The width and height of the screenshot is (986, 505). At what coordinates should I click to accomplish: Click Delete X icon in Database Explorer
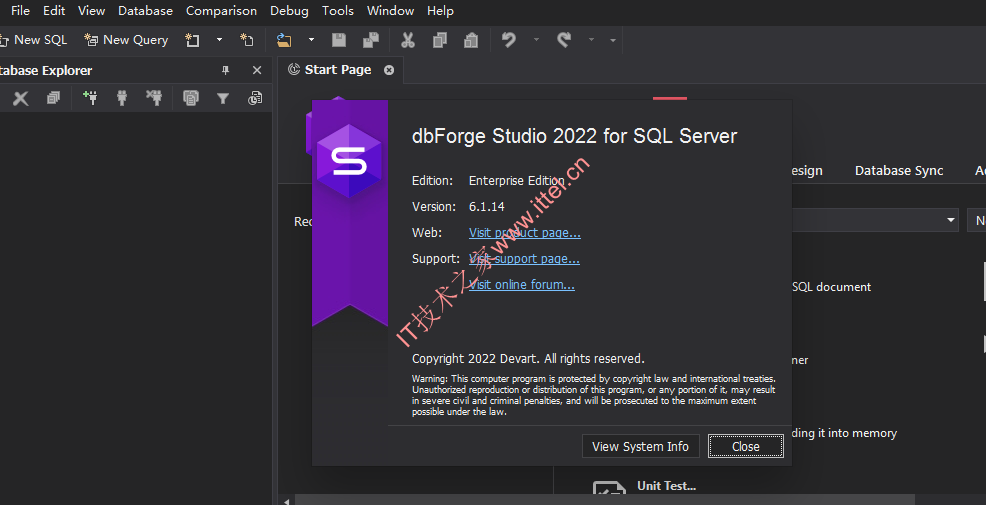21,98
